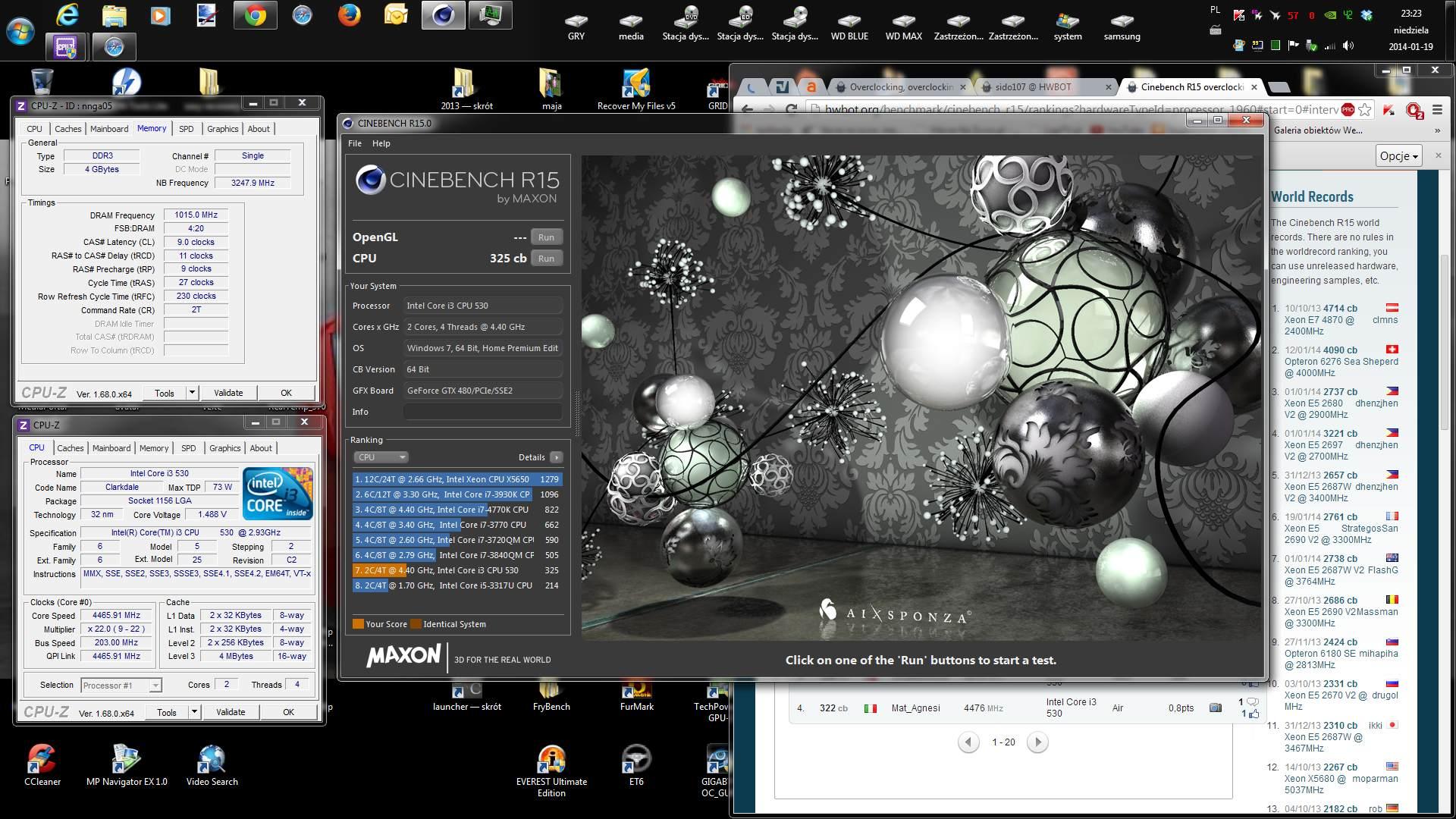Open Graphics tab in lower CPU-Z

point(224,448)
